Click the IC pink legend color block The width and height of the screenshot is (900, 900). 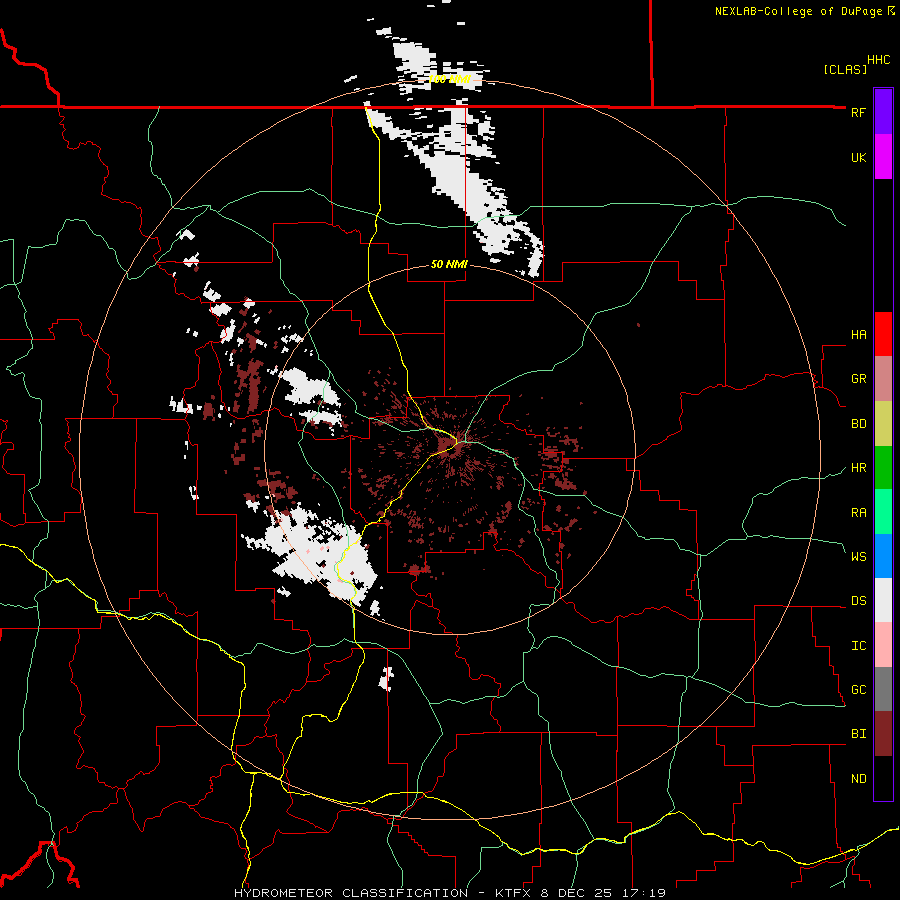tap(883, 645)
